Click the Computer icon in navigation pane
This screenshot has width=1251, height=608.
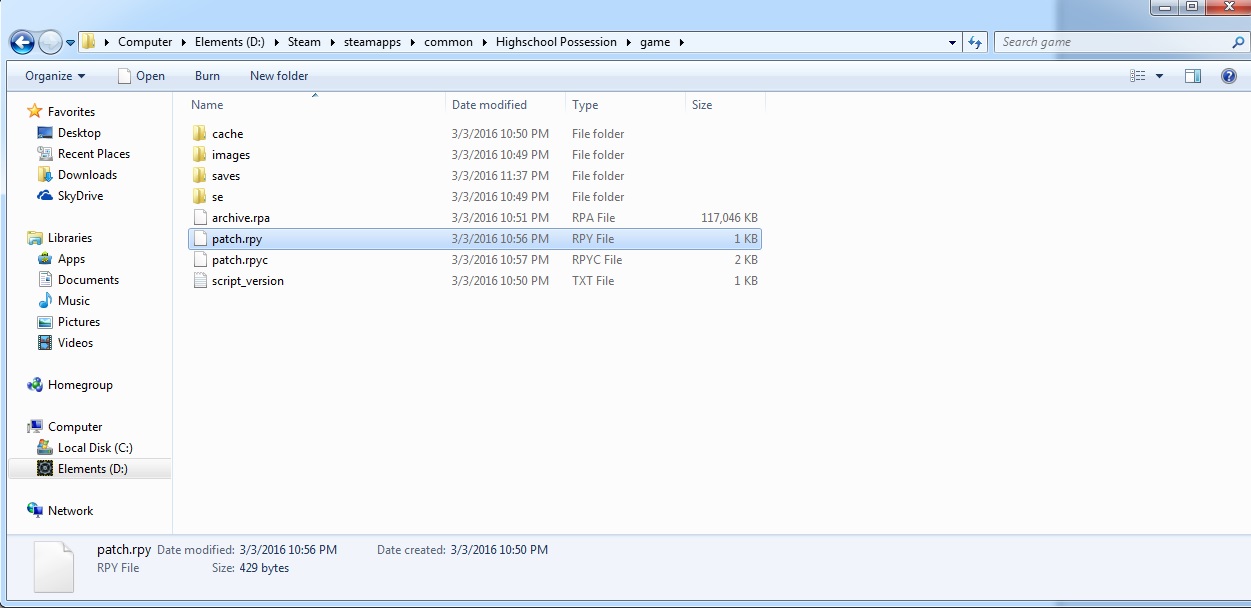click(35, 426)
